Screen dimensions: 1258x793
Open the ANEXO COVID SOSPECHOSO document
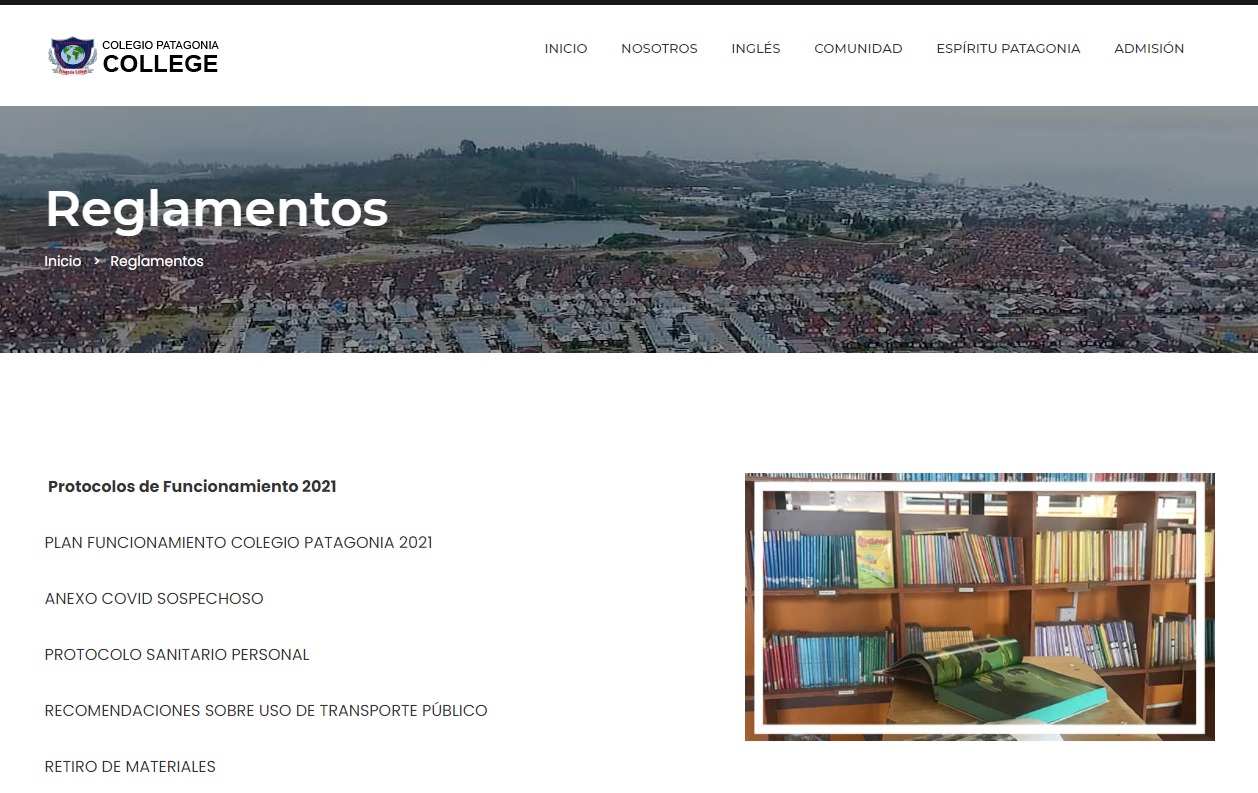154,599
